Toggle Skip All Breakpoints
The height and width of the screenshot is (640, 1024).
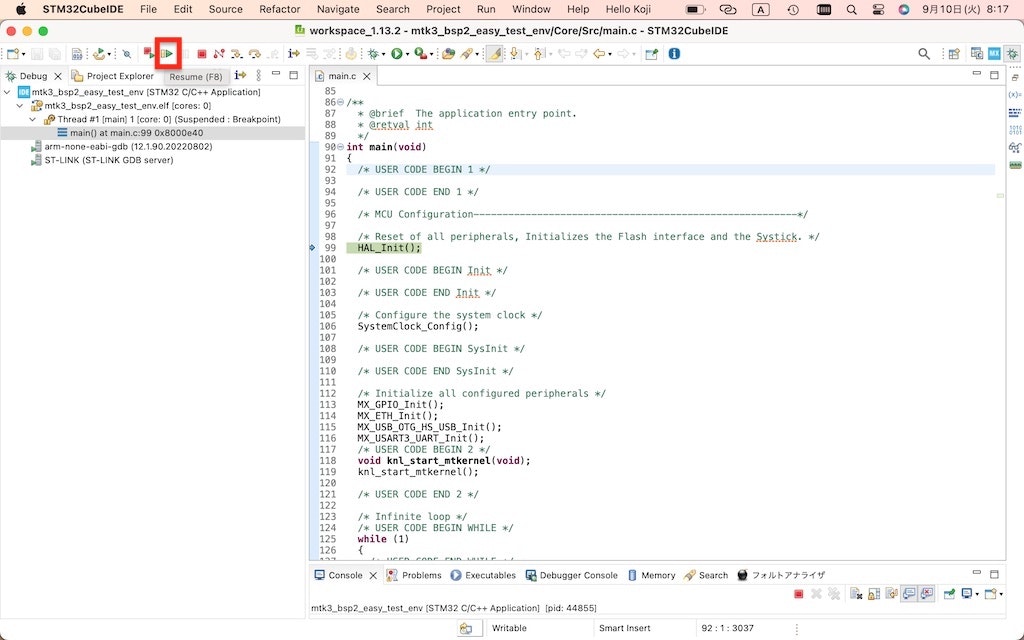tap(127, 55)
